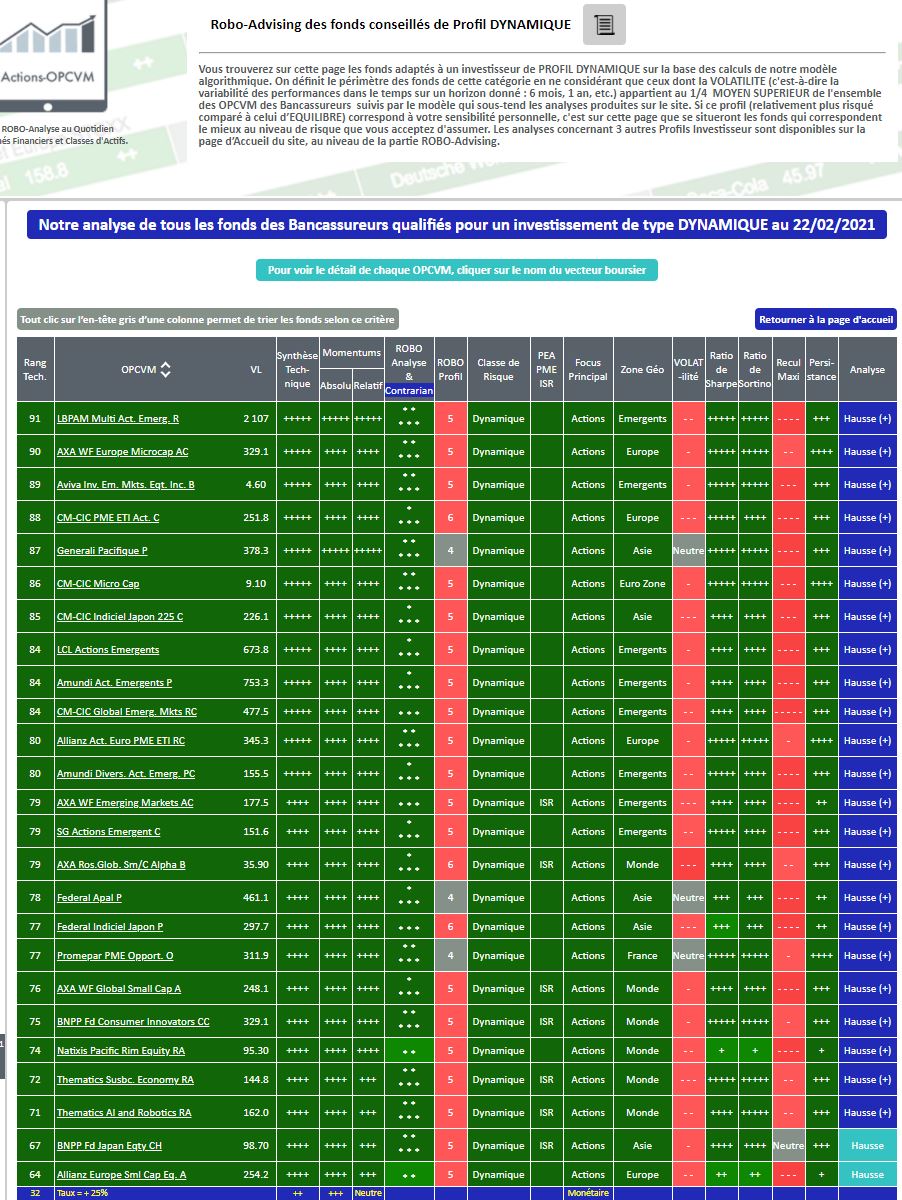Viewport: 902px width, 1200px height.
Task: View CM-CIC Global Emerg. Mkts RC details
Action: click(127, 712)
